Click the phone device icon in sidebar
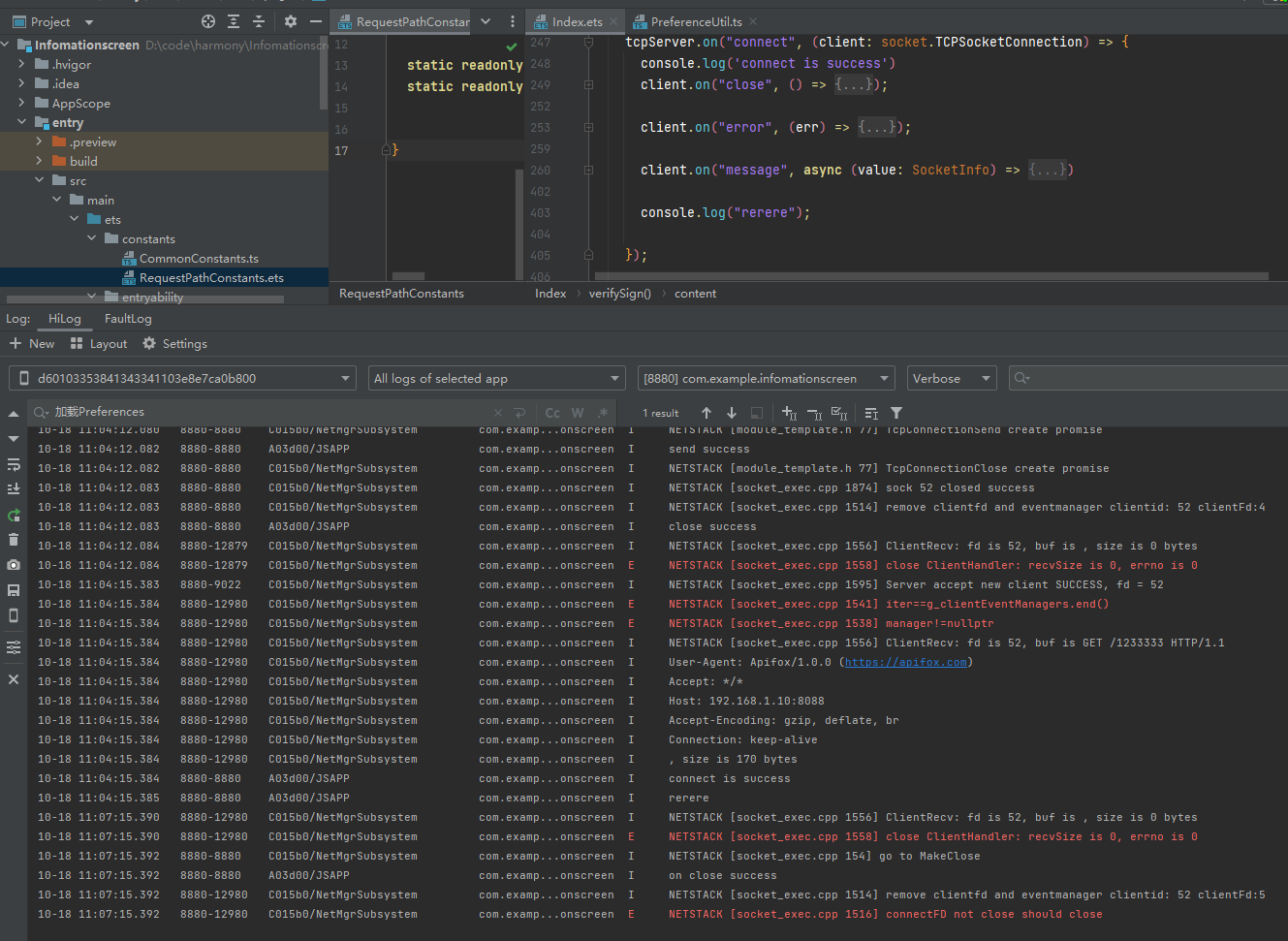This screenshot has width=1288, height=941. pos(14,615)
